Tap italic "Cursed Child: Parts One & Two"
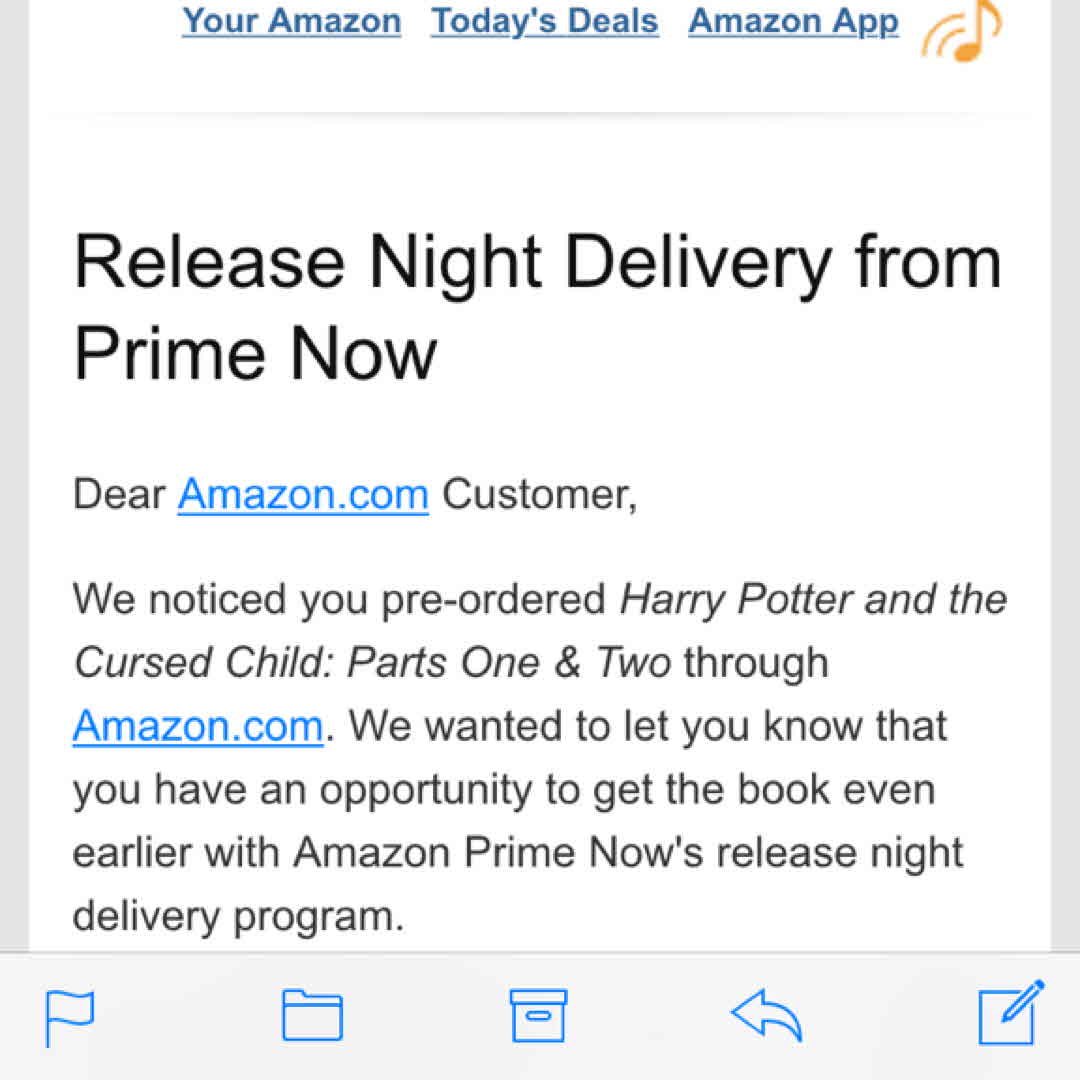Viewport: 1080px width, 1080px height. [371, 662]
